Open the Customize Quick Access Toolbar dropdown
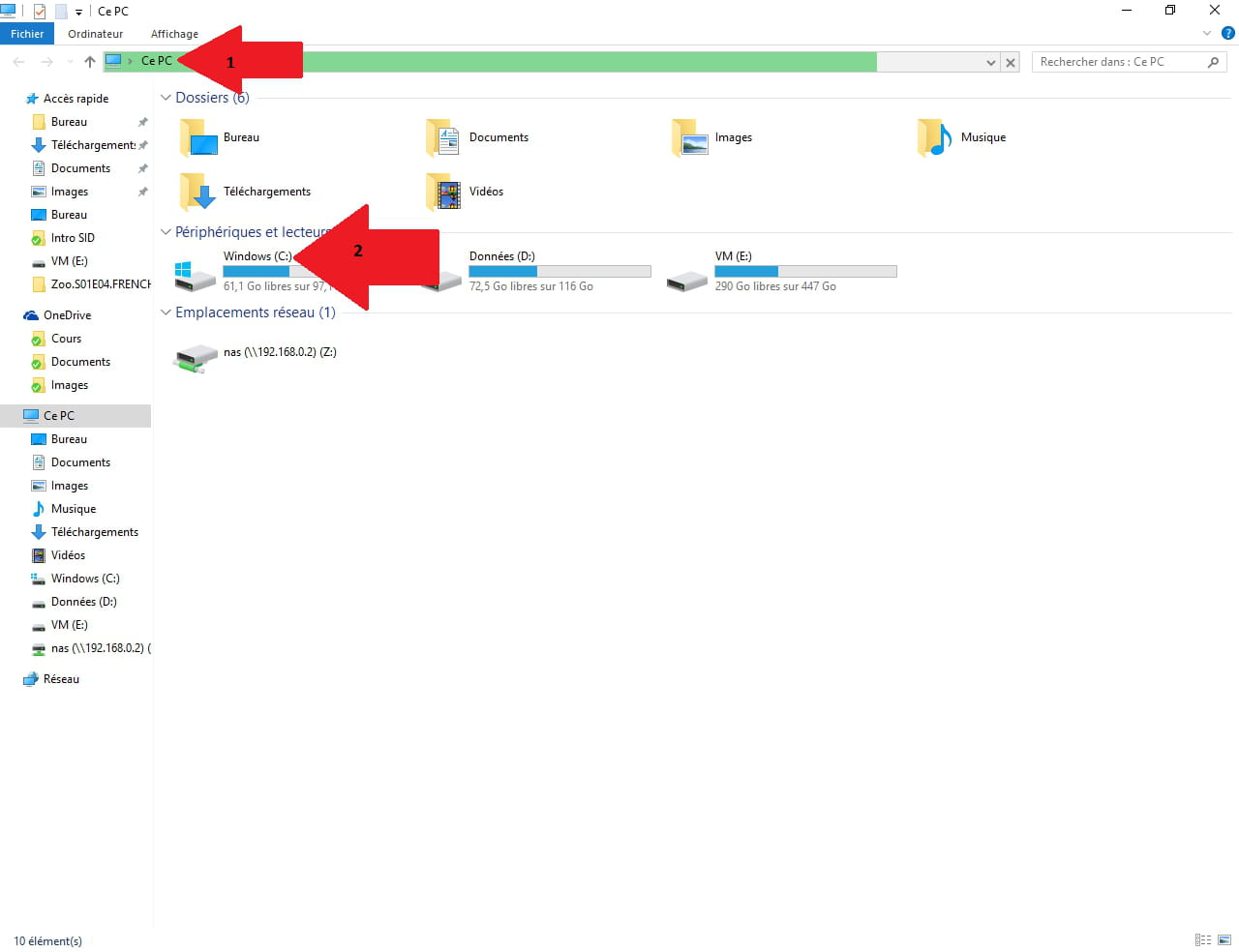Screen dimensions: 1239x952 point(79,12)
